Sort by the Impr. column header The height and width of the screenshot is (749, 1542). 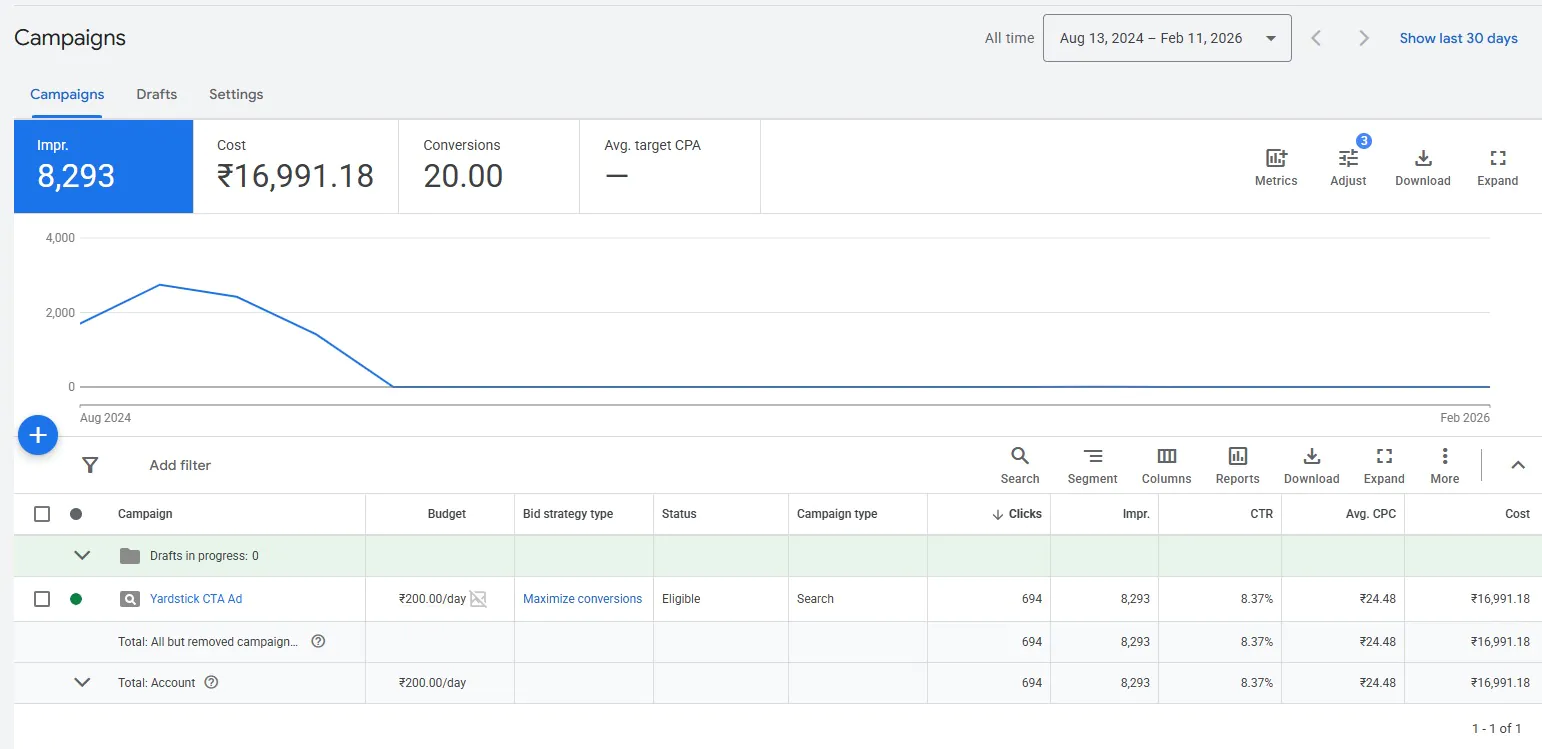[1136, 514]
